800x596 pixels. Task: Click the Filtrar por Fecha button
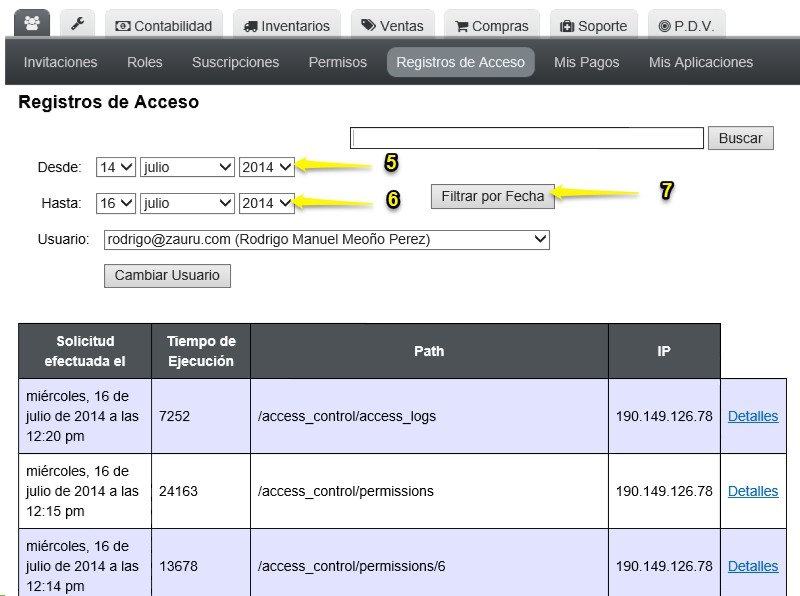[x=493, y=196]
